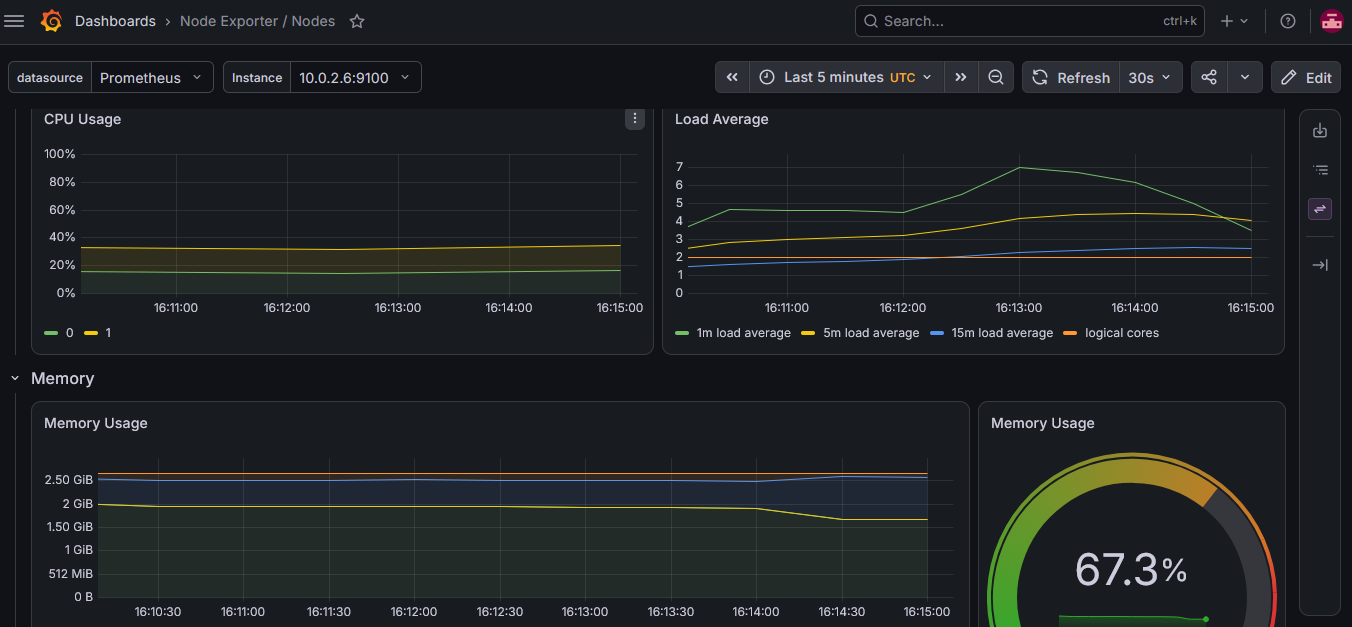Click the Edit dashboard button
The width and height of the screenshot is (1352, 627).
coord(1306,77)
